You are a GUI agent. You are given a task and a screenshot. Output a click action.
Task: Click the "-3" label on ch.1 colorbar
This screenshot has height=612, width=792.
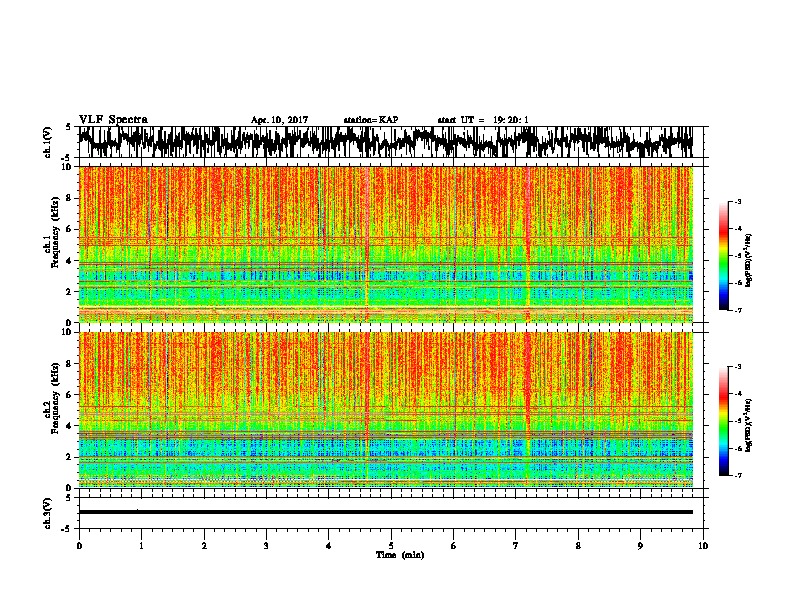[x=737, y=201]
